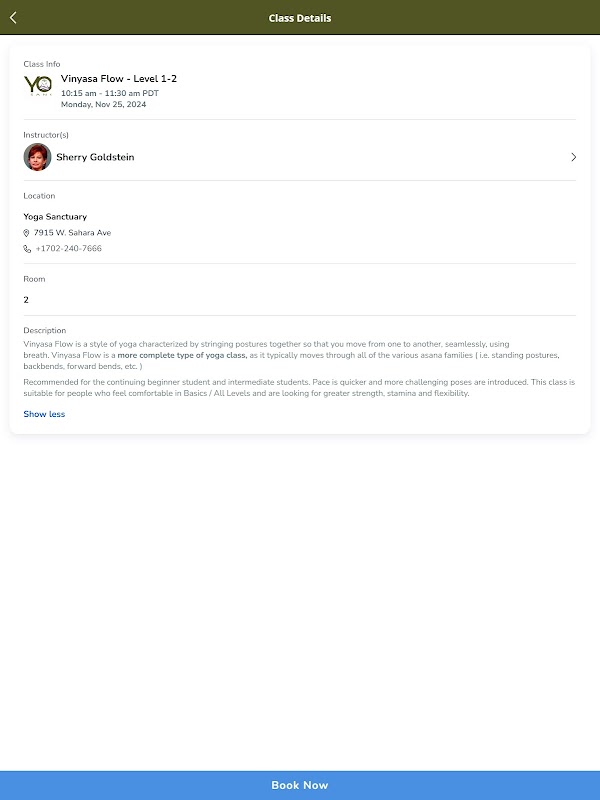600x800 pixels.
Task: Collapse description with Show less
Action: pyautogui.click(x=44, y=414)
